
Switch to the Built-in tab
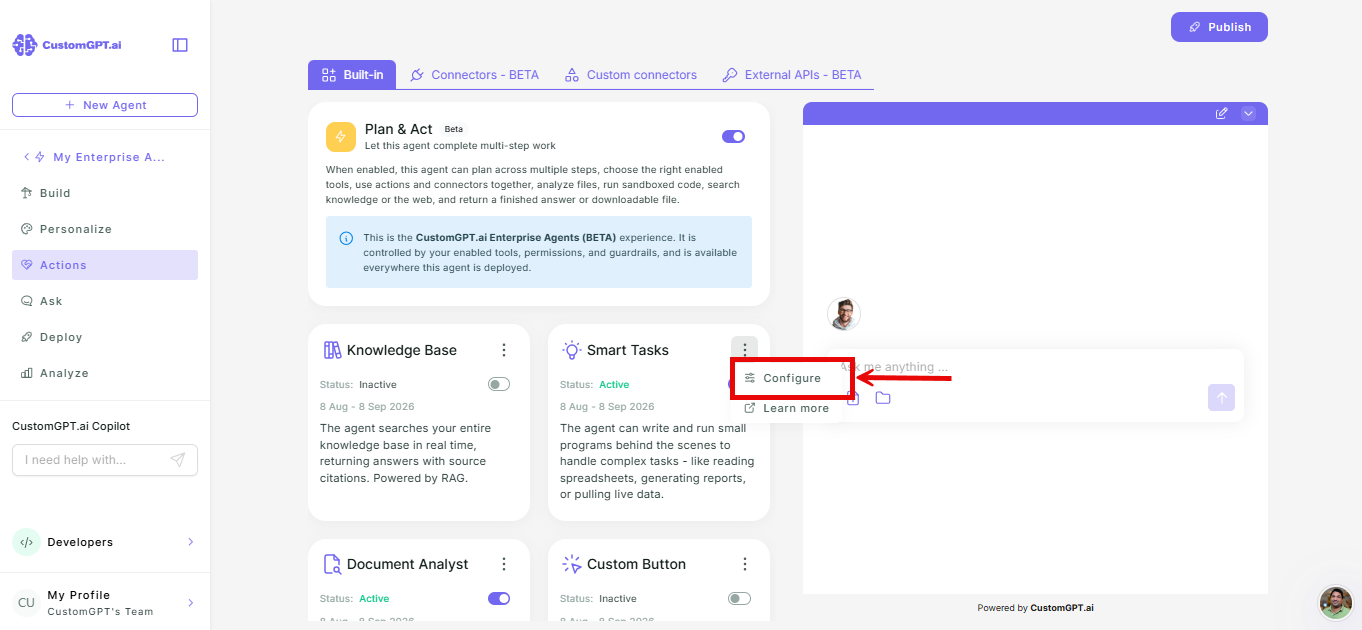[x=352, y=75]
